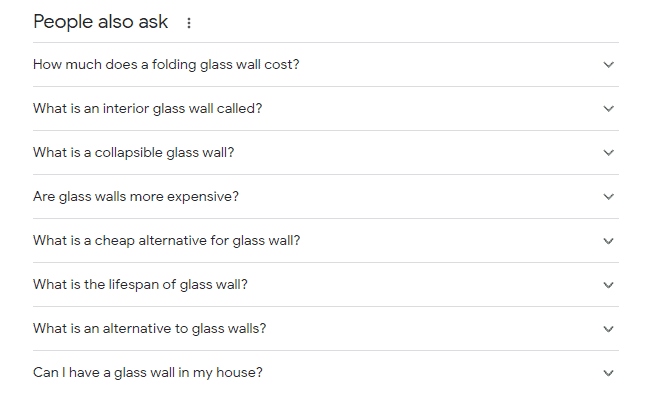Select 'Can I have a glass wall in my house?'

(147, 373)
